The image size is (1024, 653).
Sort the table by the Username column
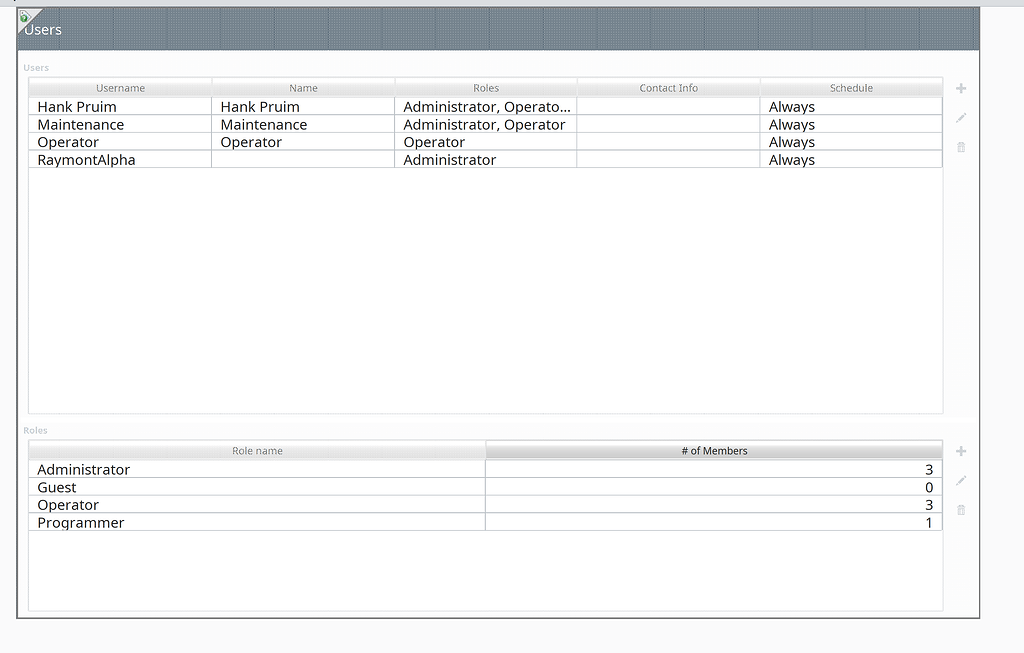[120, 88]
